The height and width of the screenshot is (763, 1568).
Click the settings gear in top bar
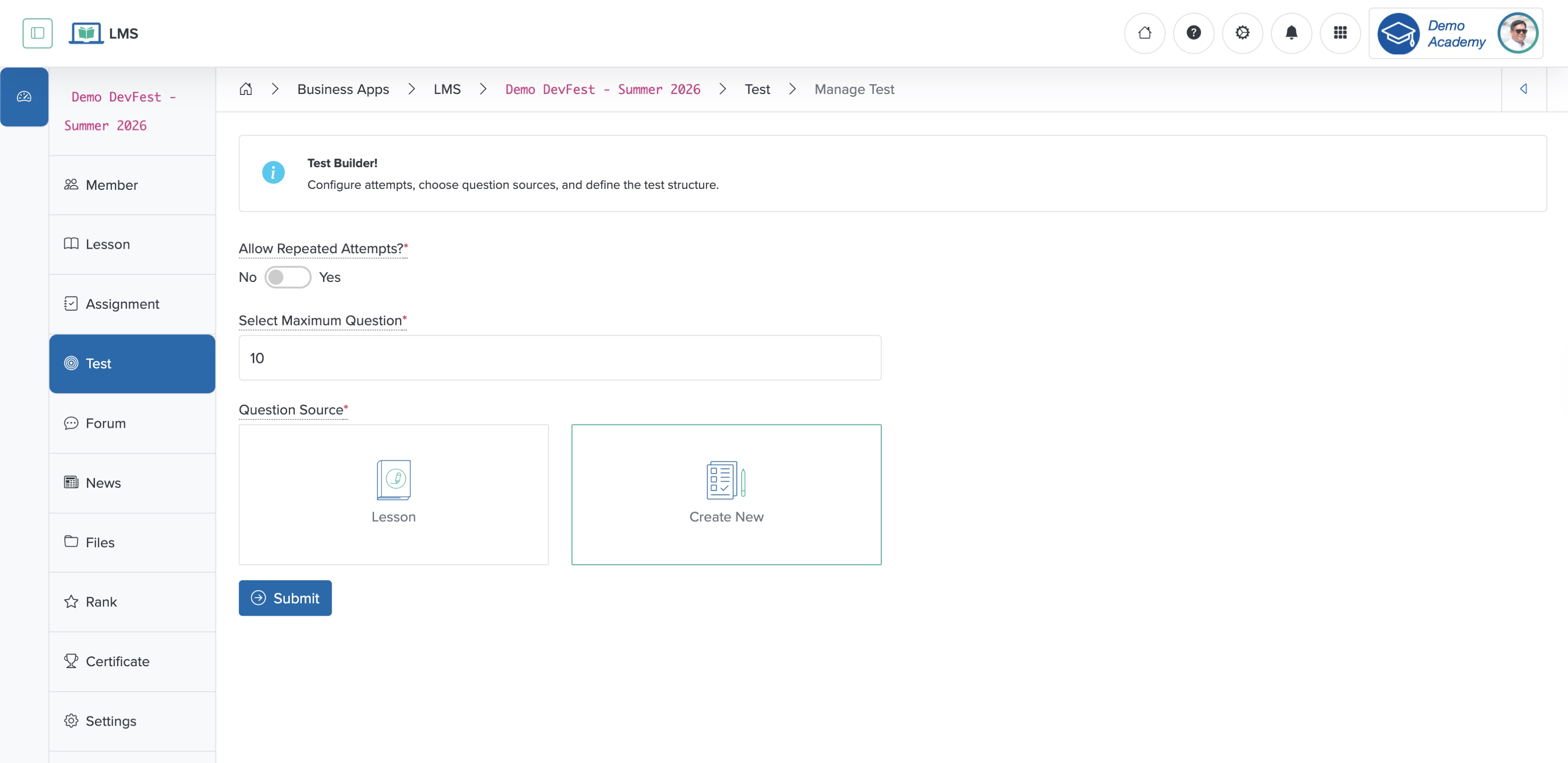point(1242,33)
